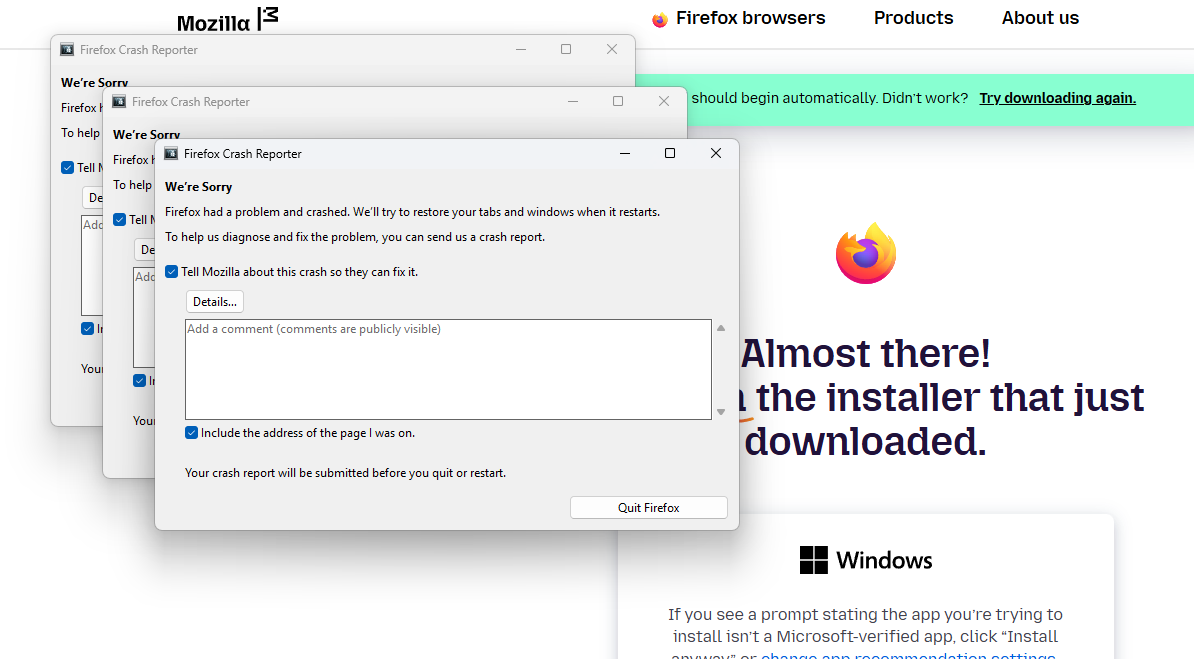
Task: Click We're Sorry heading in front dialog
Action: click(199, 187)
